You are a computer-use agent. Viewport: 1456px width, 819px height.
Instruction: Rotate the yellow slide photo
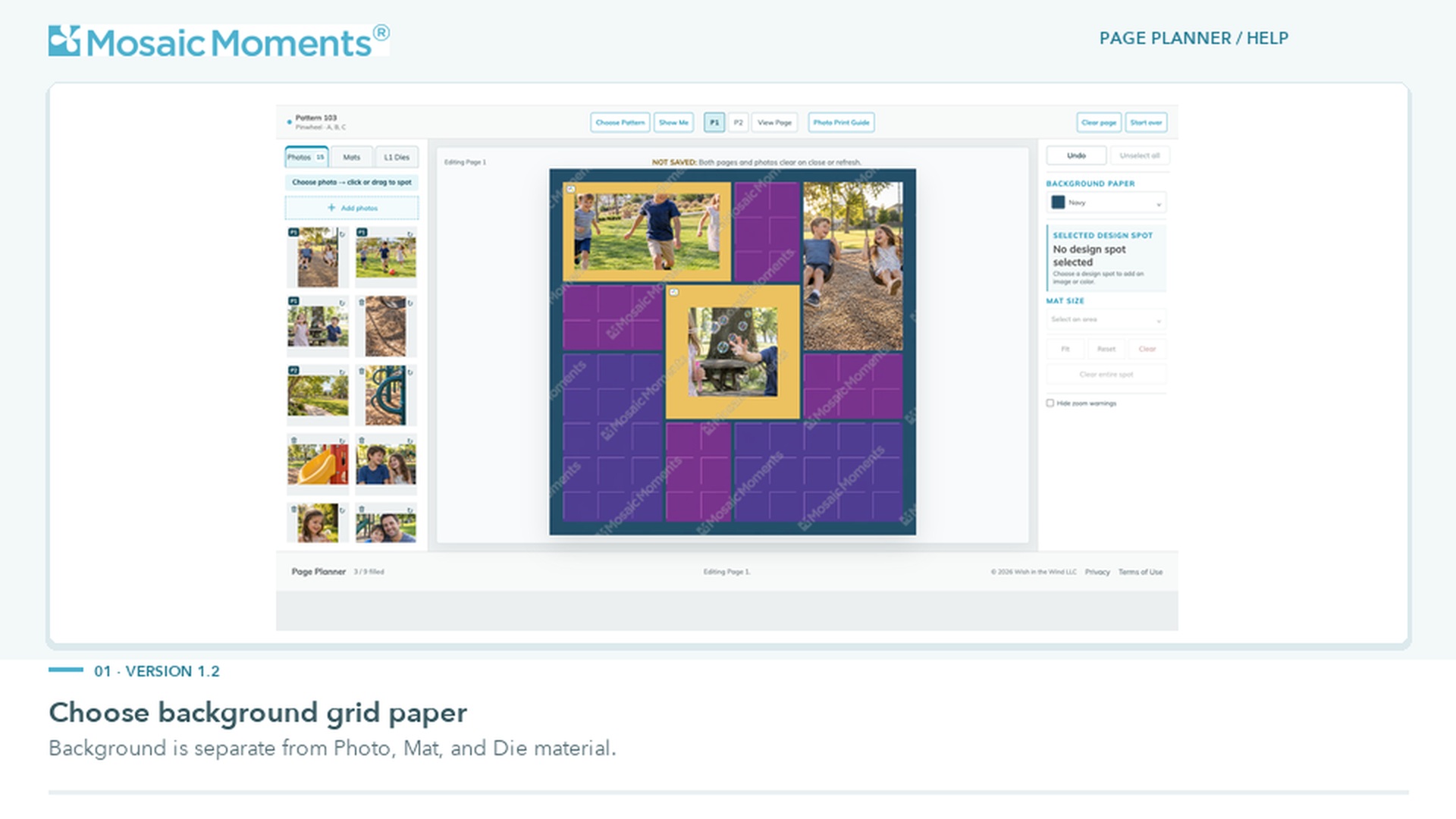(342, 441)
